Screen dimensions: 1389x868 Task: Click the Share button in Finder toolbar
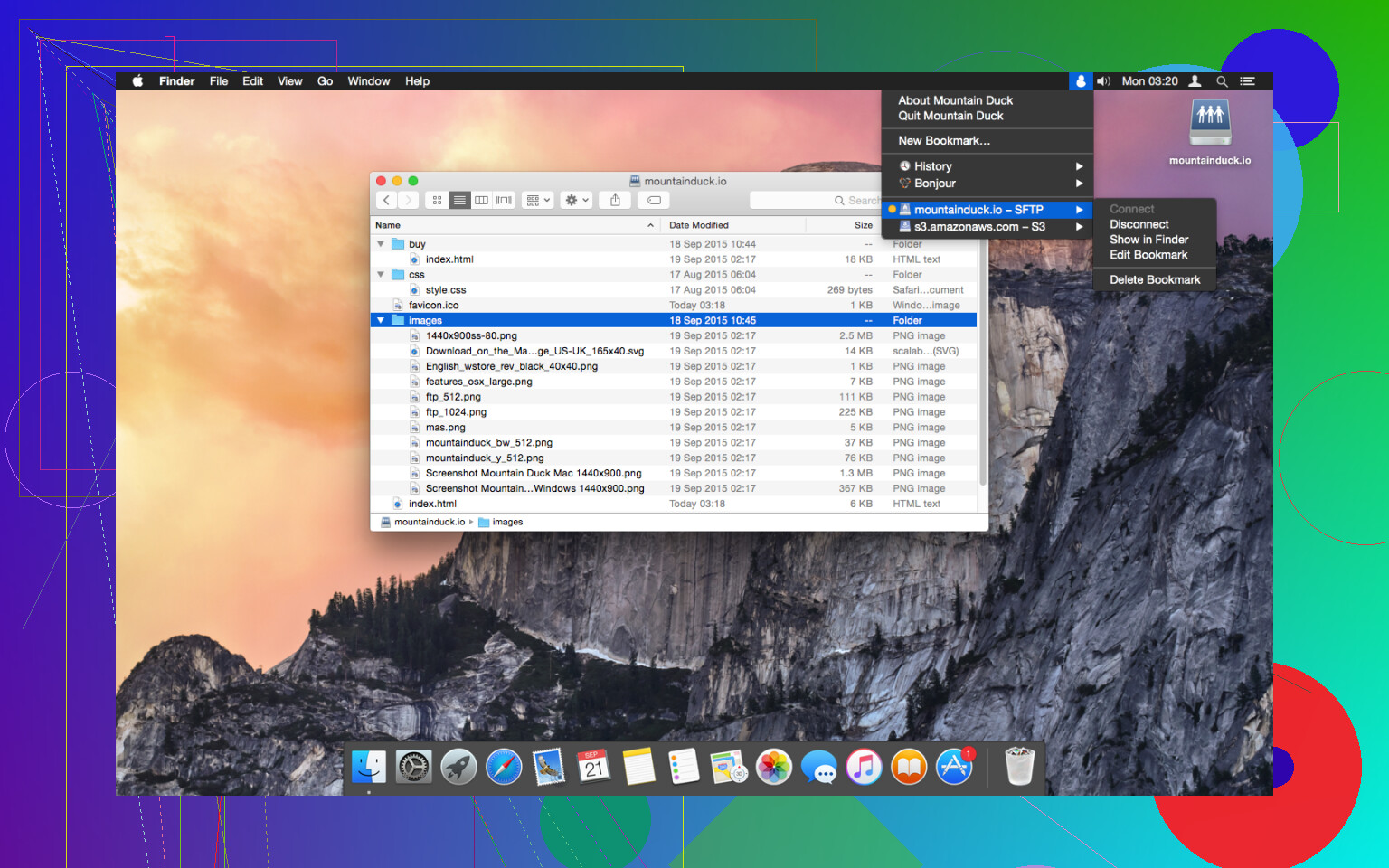615,200
